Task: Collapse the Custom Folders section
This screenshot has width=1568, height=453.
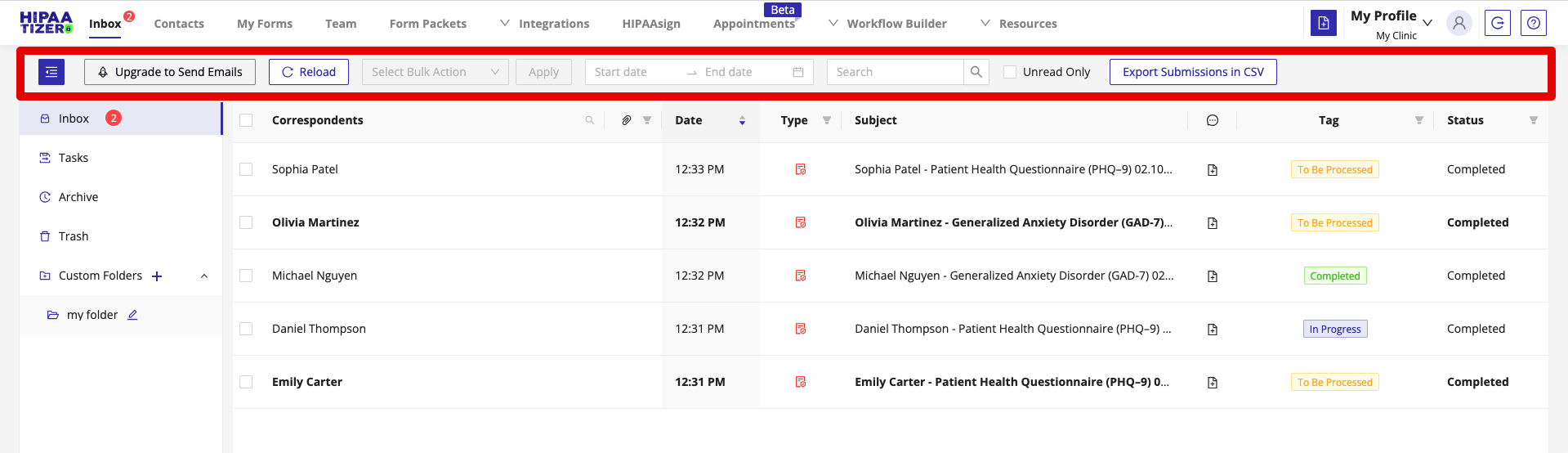Action: coord(204,276)
